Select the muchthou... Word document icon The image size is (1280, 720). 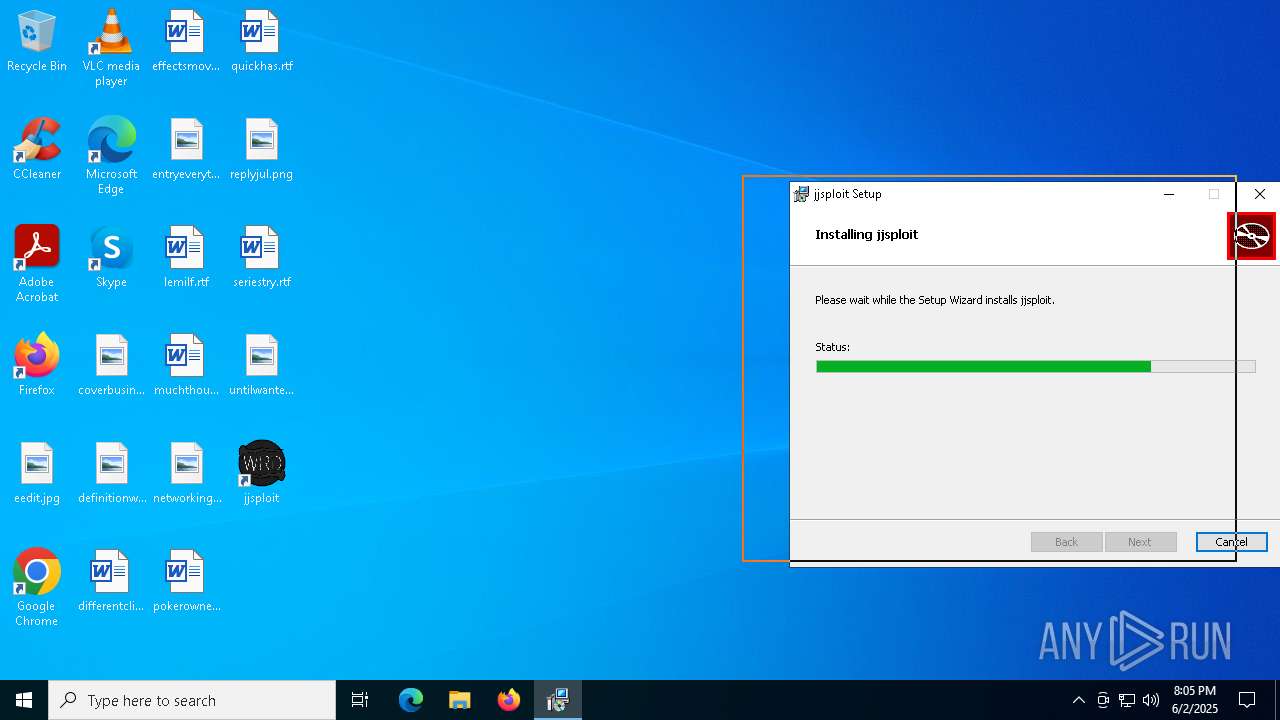point(186,365)
